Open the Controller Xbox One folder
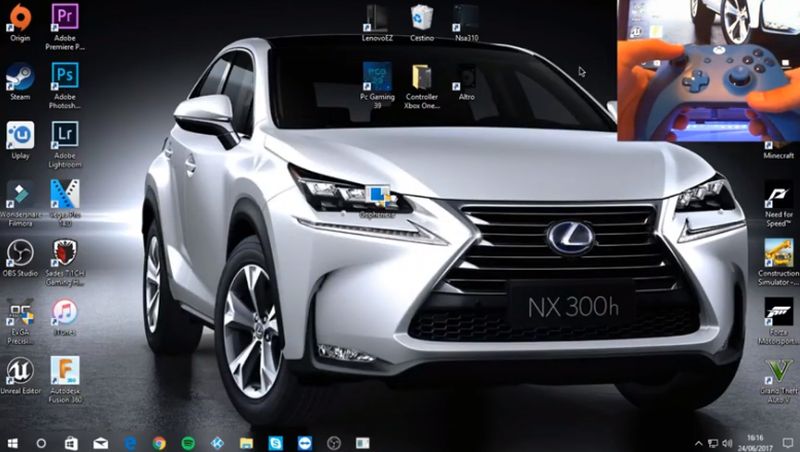 tap(422, 85)
